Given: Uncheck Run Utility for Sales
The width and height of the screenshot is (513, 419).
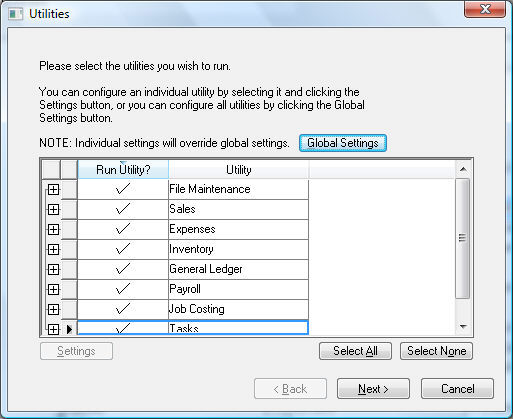Looking at the screenshot, I should tap(123, 209).
